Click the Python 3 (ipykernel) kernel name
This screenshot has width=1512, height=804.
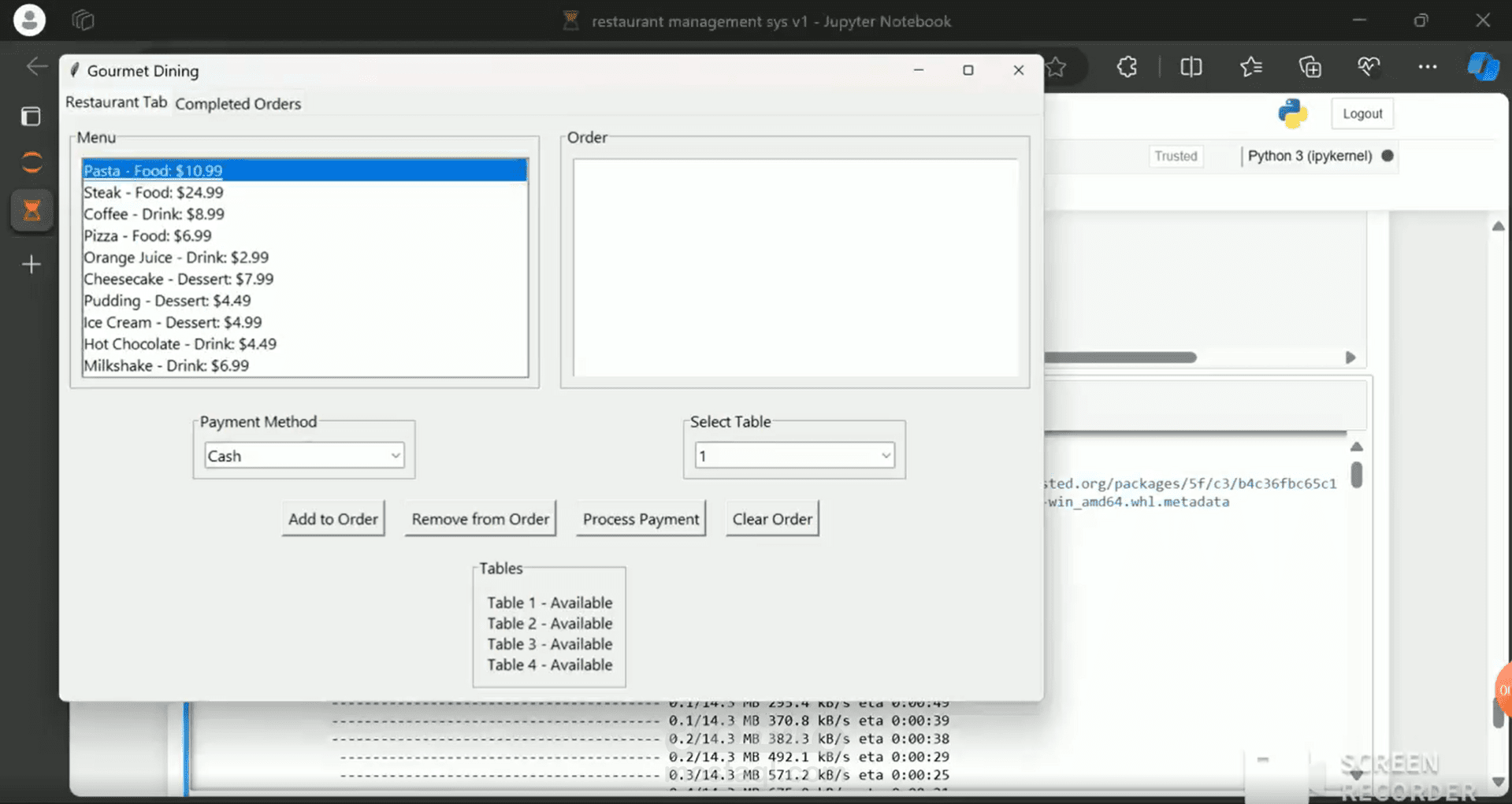[x=1310, y=156]
